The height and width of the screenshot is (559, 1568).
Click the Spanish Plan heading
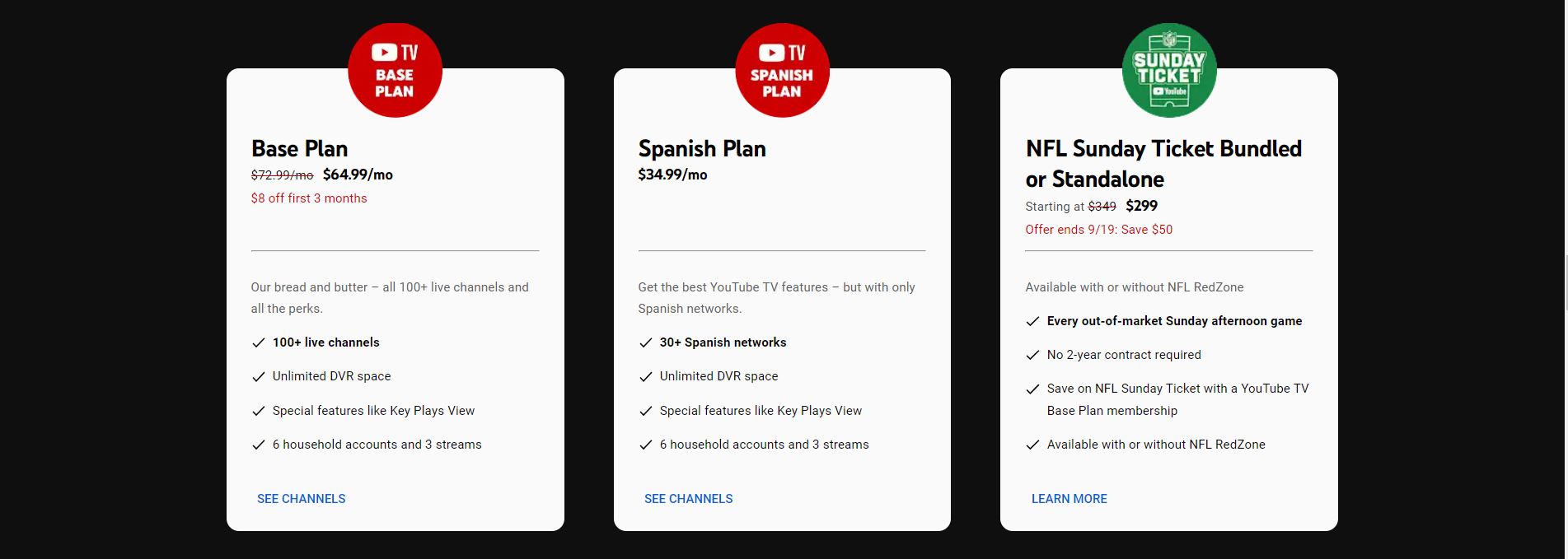[x=701, y=149]
